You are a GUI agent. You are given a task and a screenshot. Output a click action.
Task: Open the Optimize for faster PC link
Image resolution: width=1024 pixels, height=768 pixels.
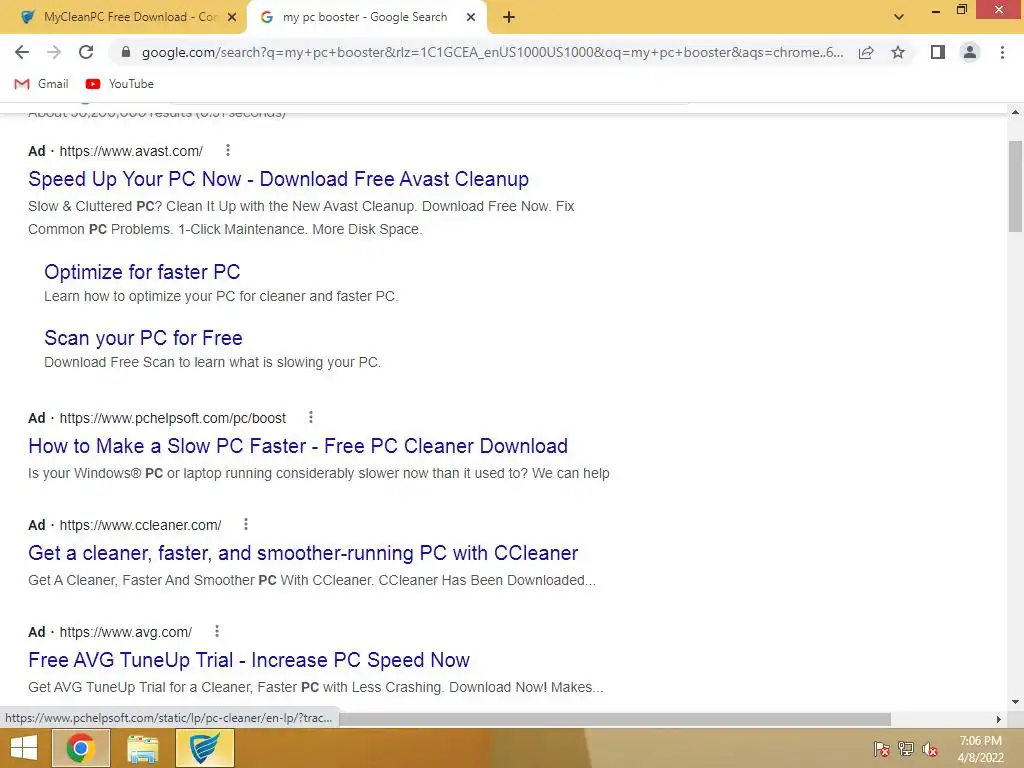[142, 272]
